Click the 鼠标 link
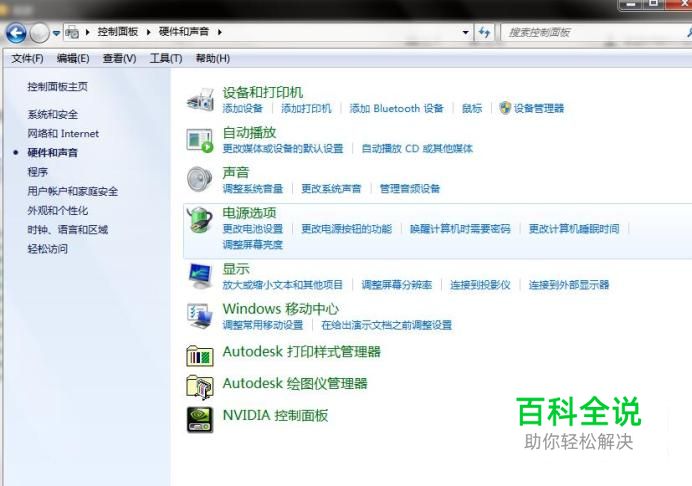Viewport: 692px width, 486px height. click(x=472, y=108)
